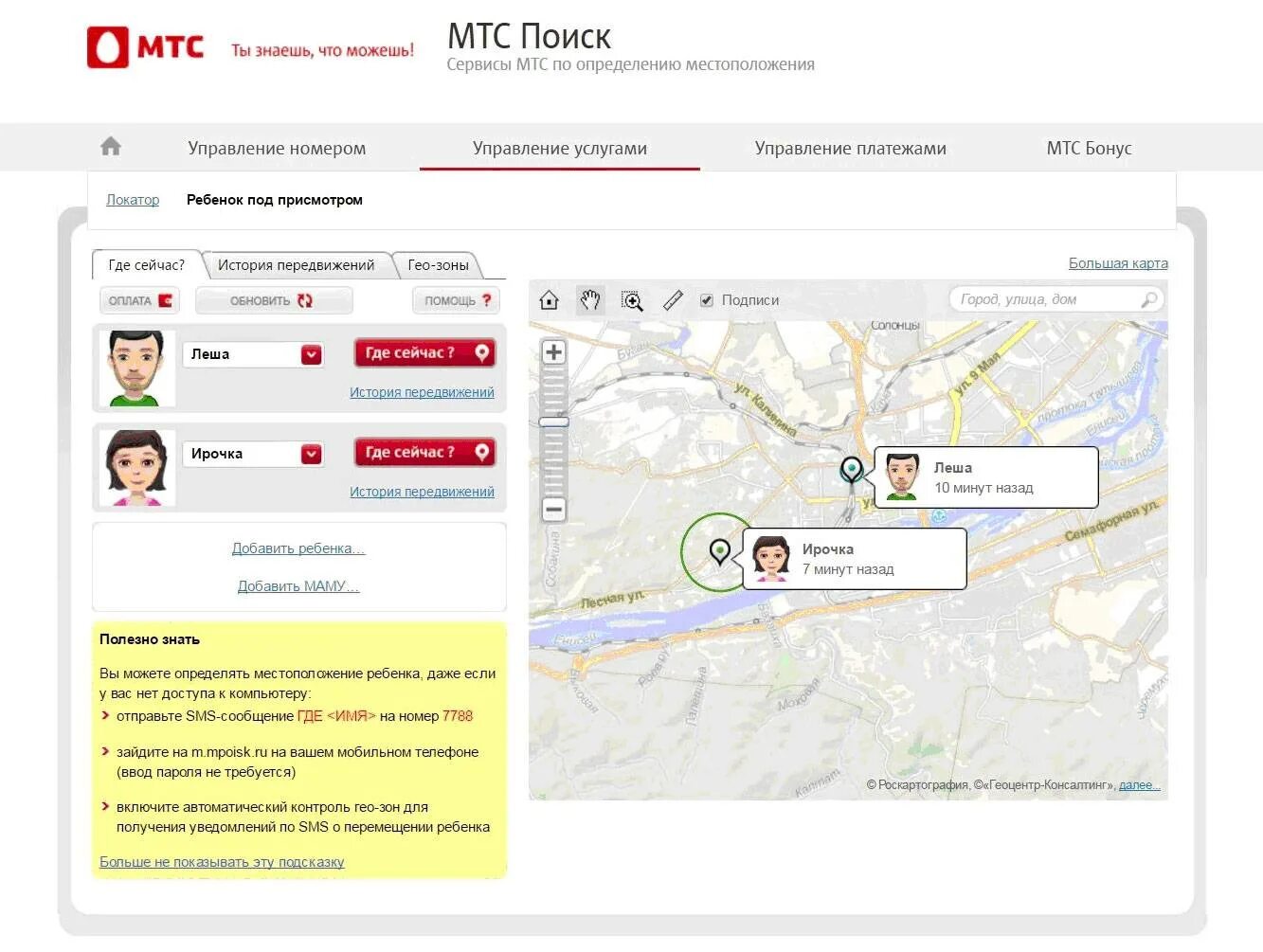Open the Локатор link

coord(133,200)
